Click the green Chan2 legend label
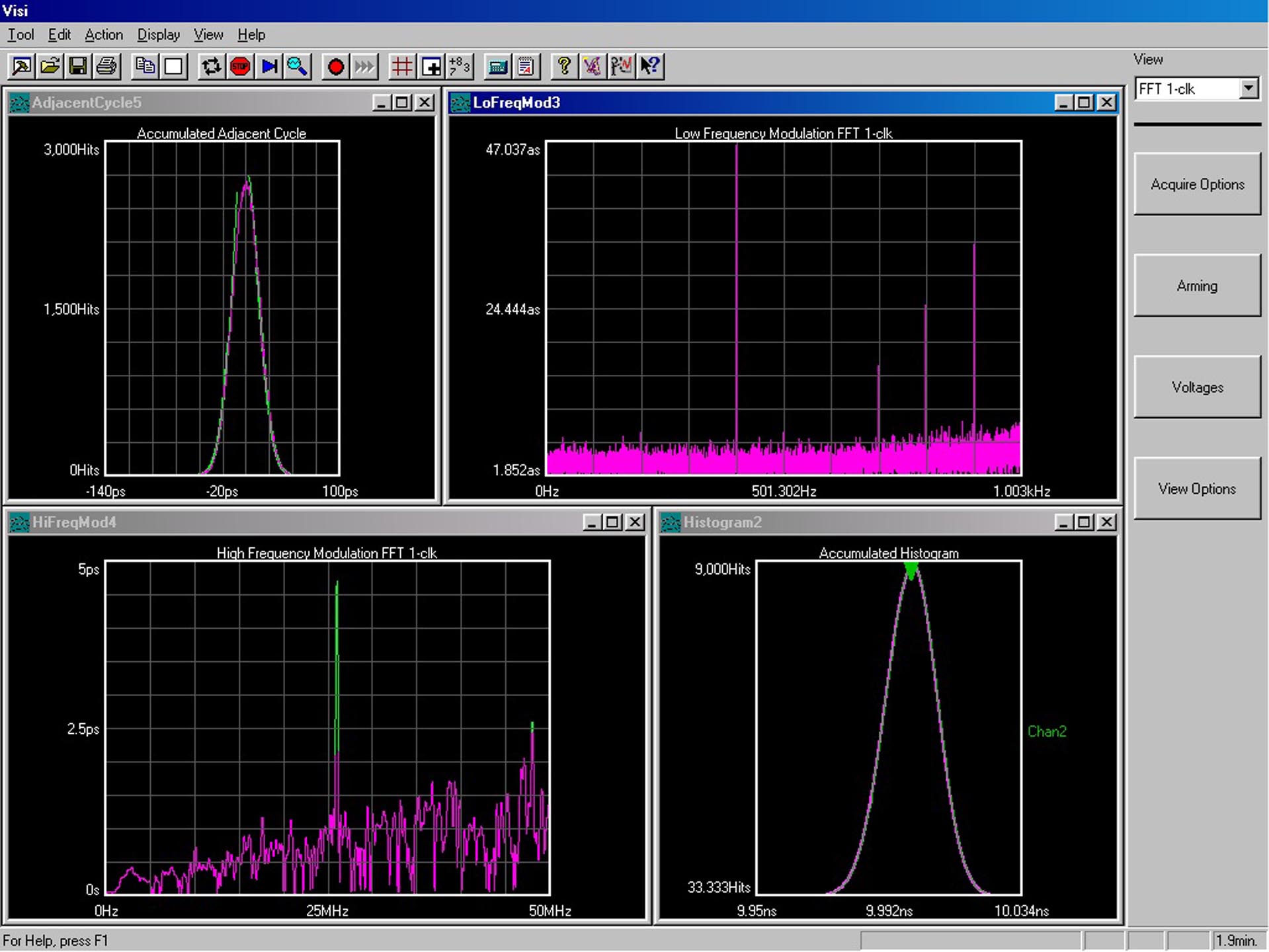Image resolution: width=1269 pixels, height=952 pixels. [1047, 731]
